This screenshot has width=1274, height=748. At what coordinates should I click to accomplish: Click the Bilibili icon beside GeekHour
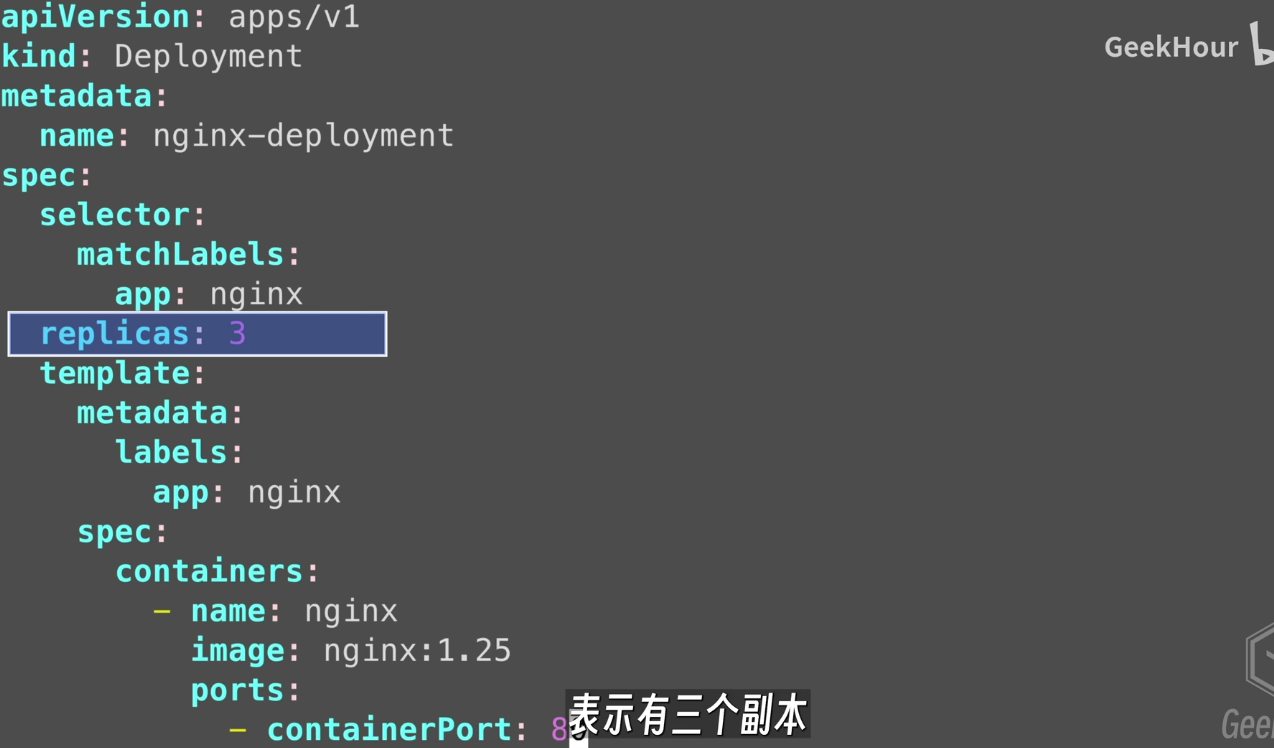(x=1261, y=45)
